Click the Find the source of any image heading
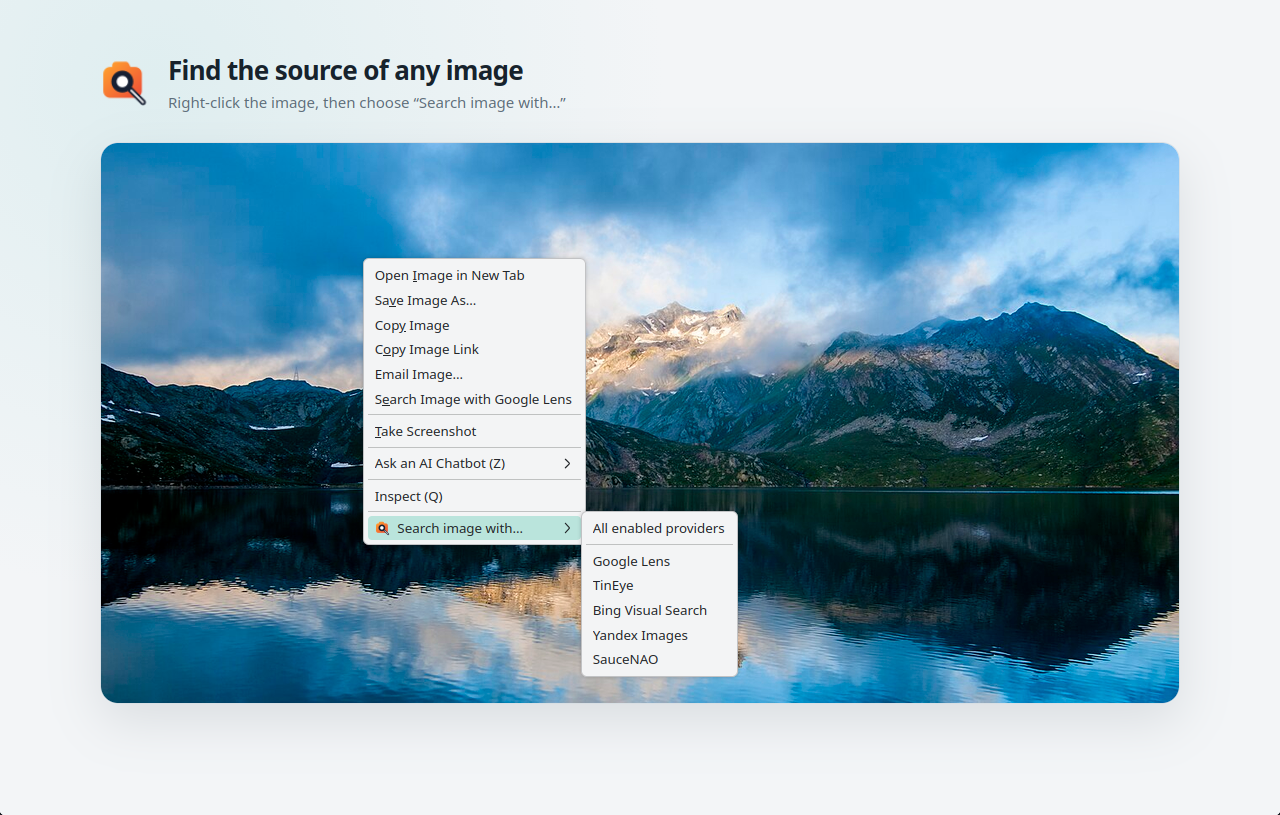The width and height of the screenshot is (1280, 815). (345, 71)
